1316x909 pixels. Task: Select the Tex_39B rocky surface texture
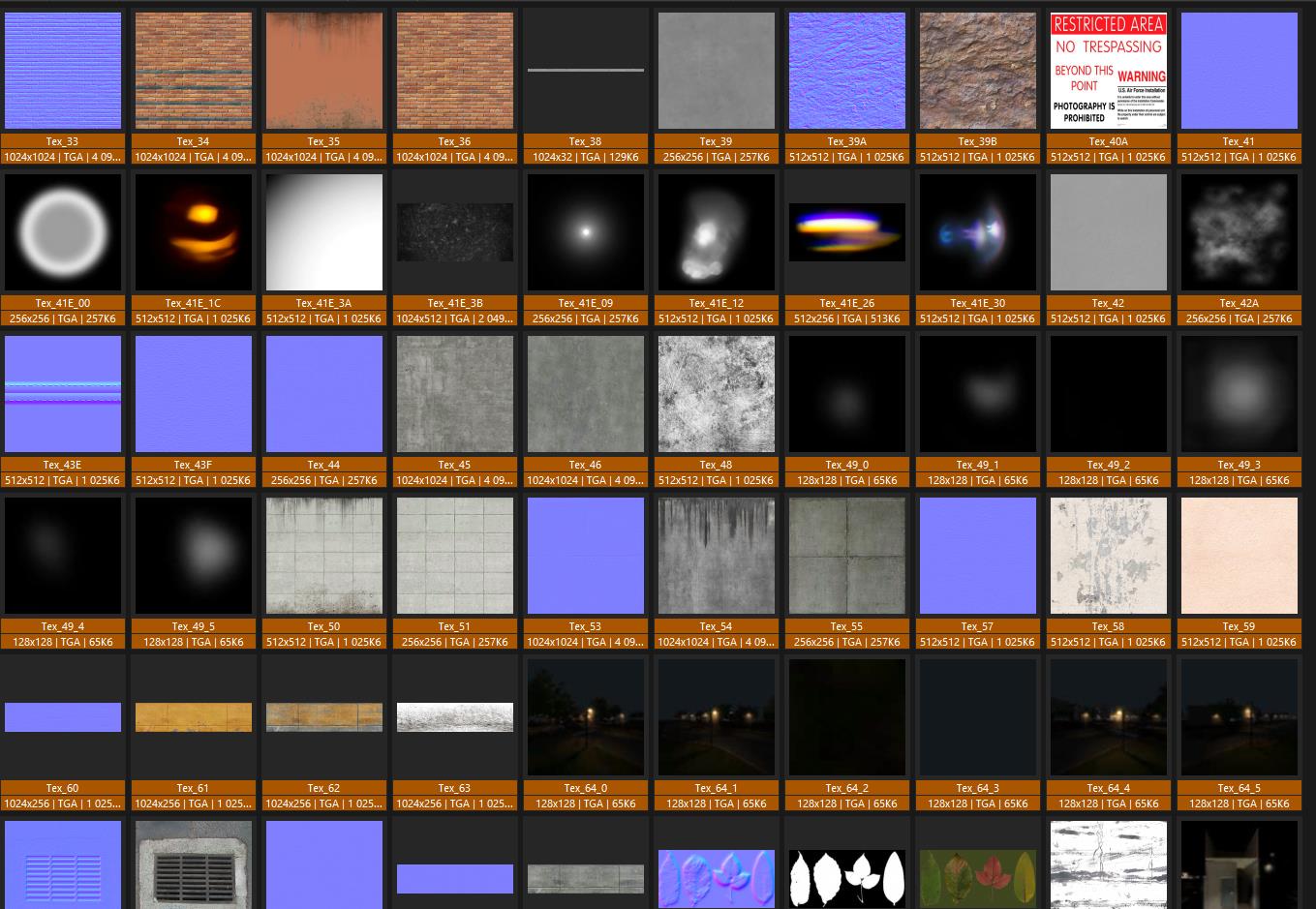tap(978, 71)
